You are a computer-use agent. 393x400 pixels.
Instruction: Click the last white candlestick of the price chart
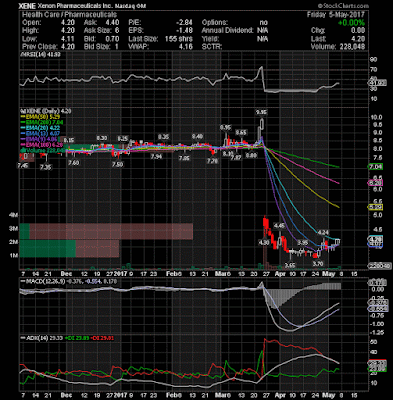pos(338,242)
